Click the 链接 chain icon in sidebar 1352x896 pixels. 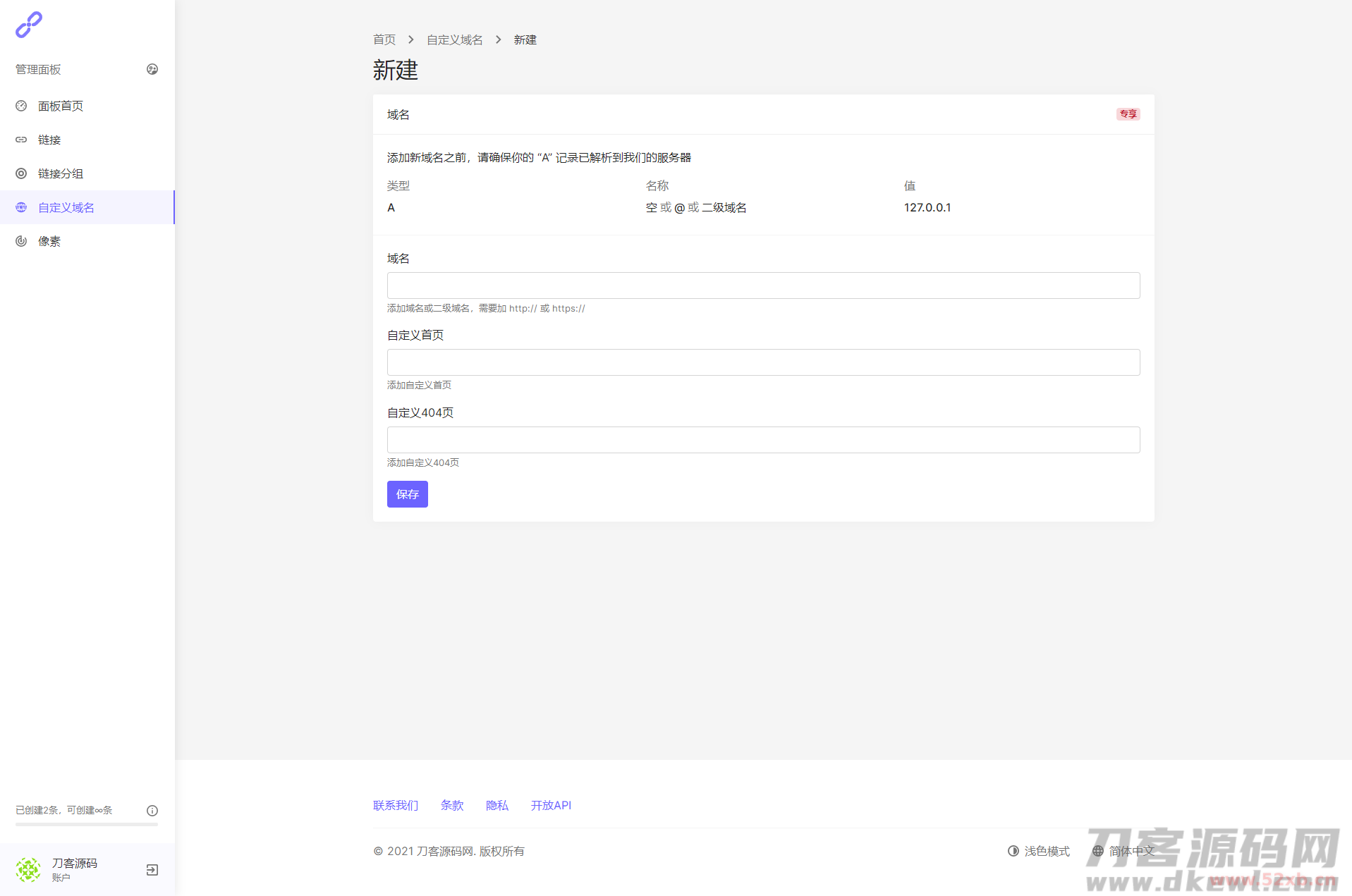[21, 140]
